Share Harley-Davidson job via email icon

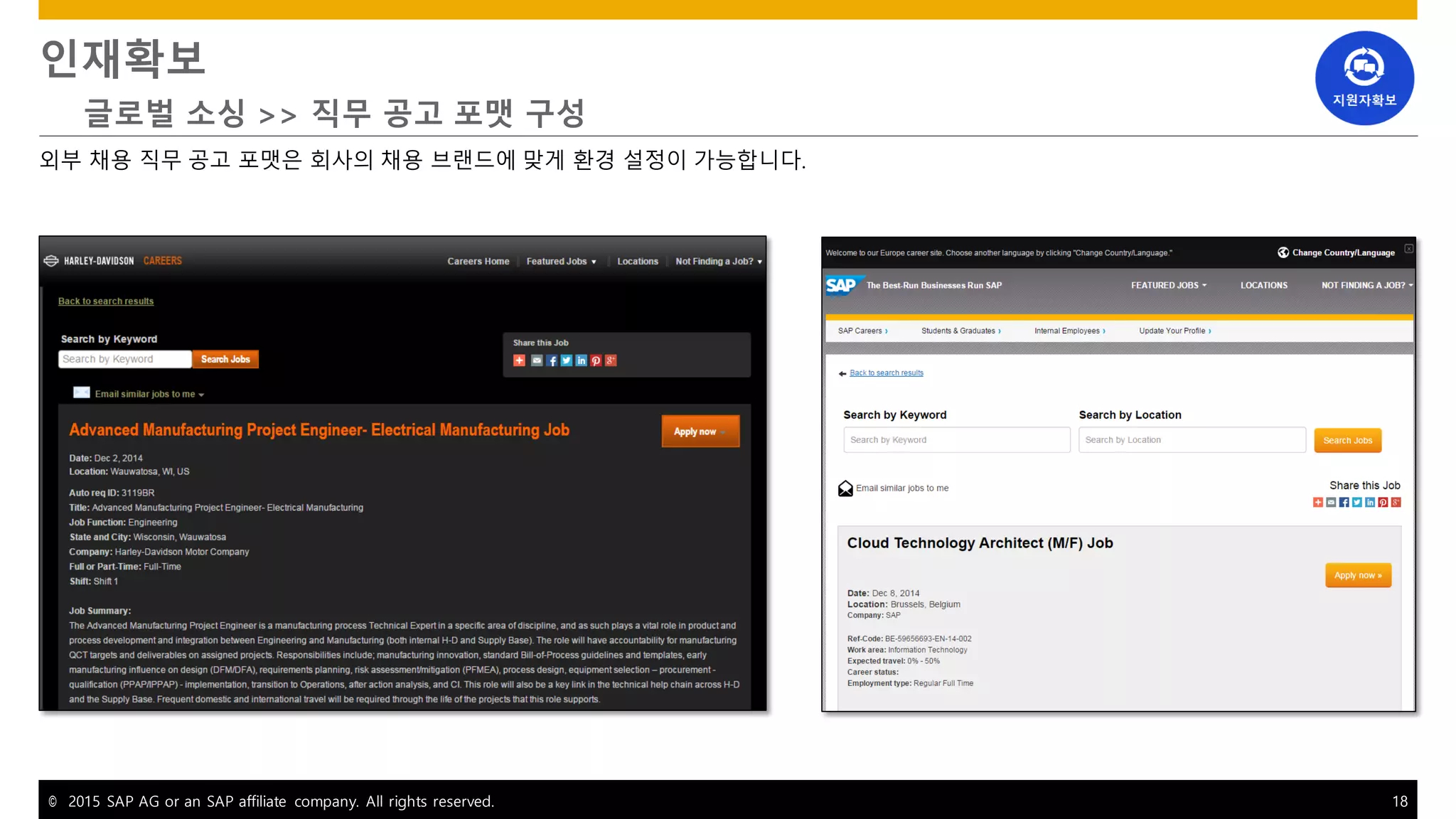537,360
